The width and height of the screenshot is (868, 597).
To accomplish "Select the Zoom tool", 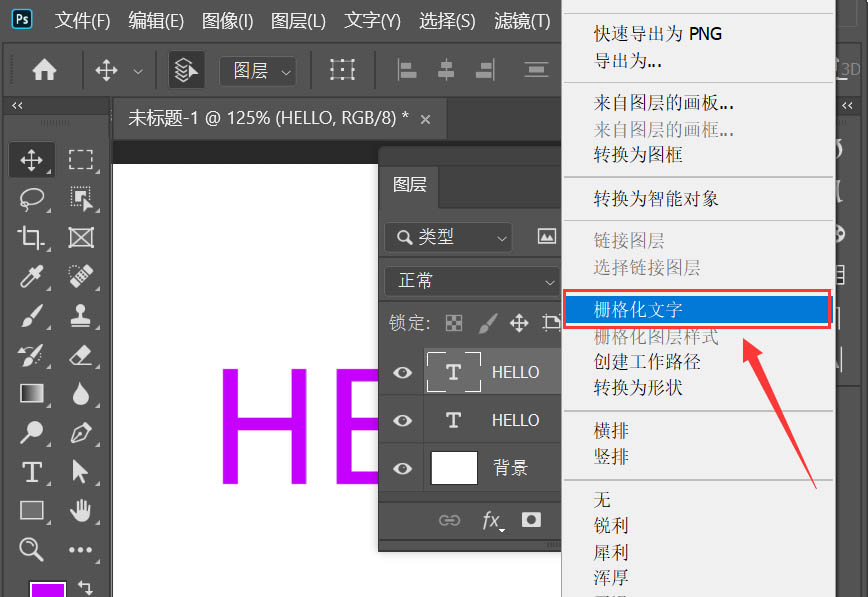I will click(x=32, y=549).
